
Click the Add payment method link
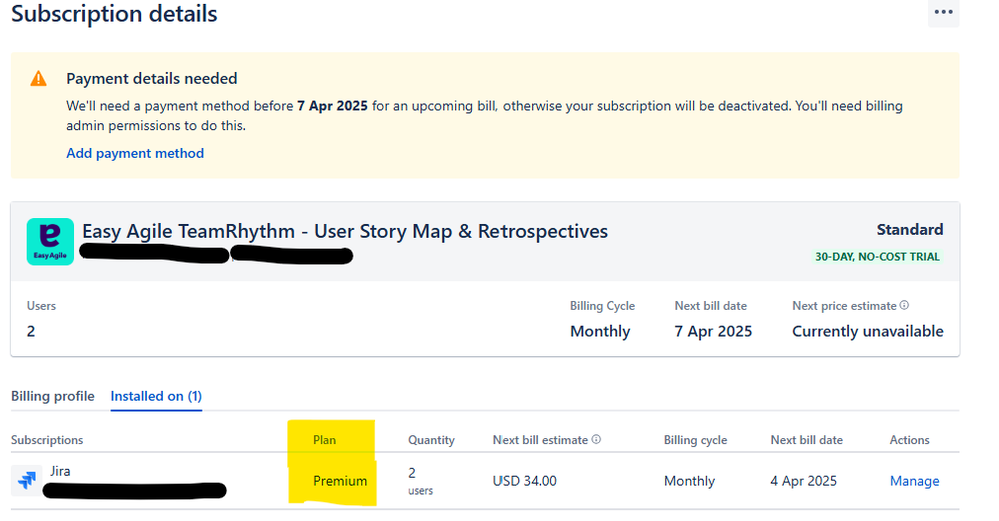pyautogui.click(x=135, y=153)
